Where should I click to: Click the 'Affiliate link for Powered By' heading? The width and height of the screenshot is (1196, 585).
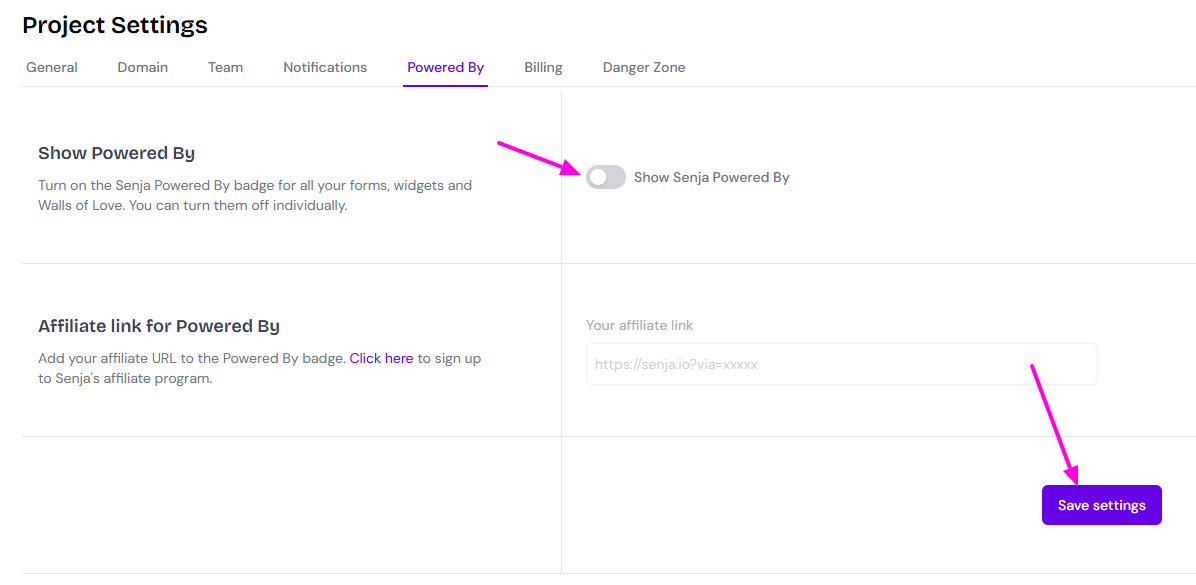pos(159,326)
